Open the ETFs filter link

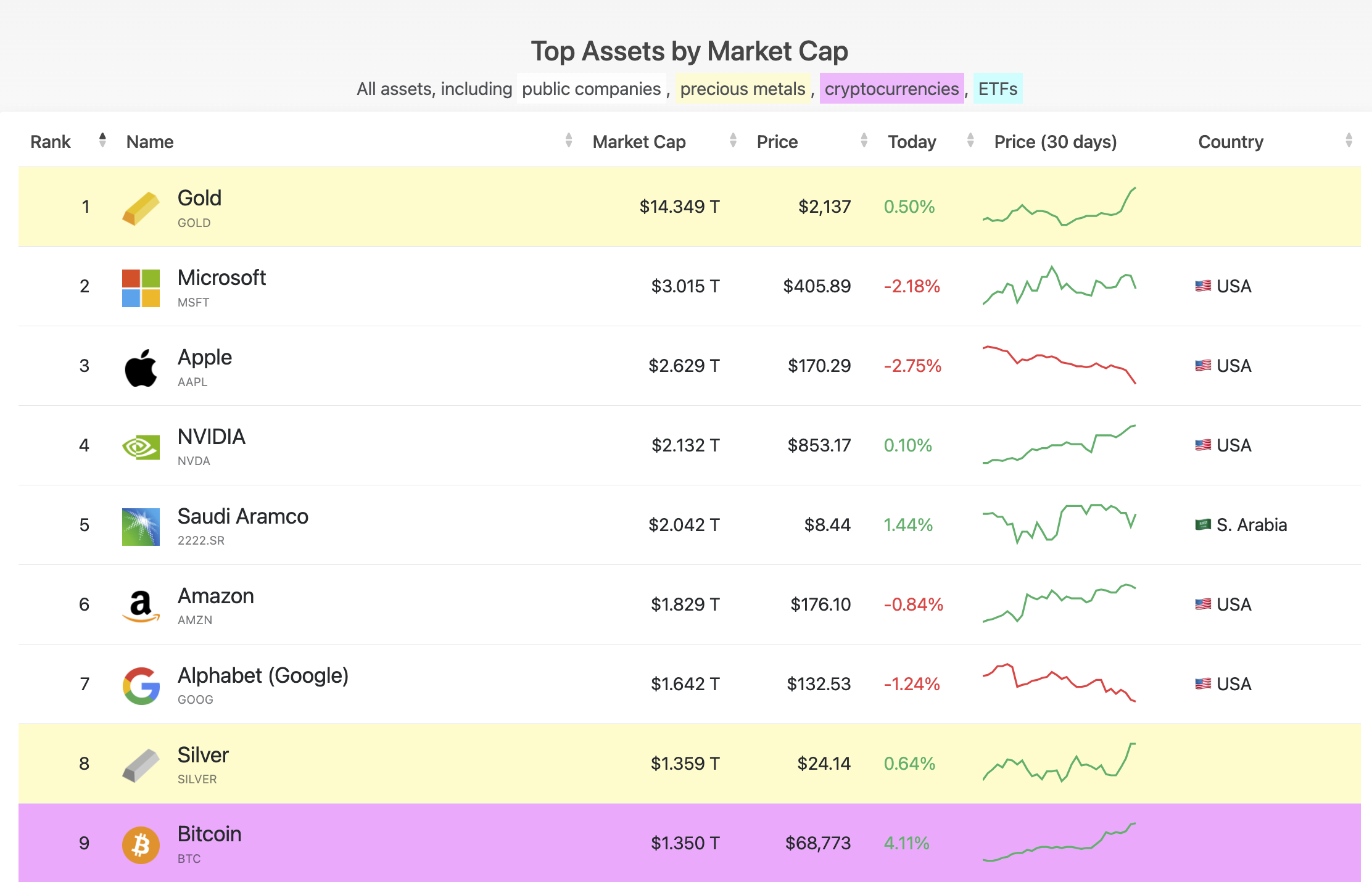pos(998,89)
